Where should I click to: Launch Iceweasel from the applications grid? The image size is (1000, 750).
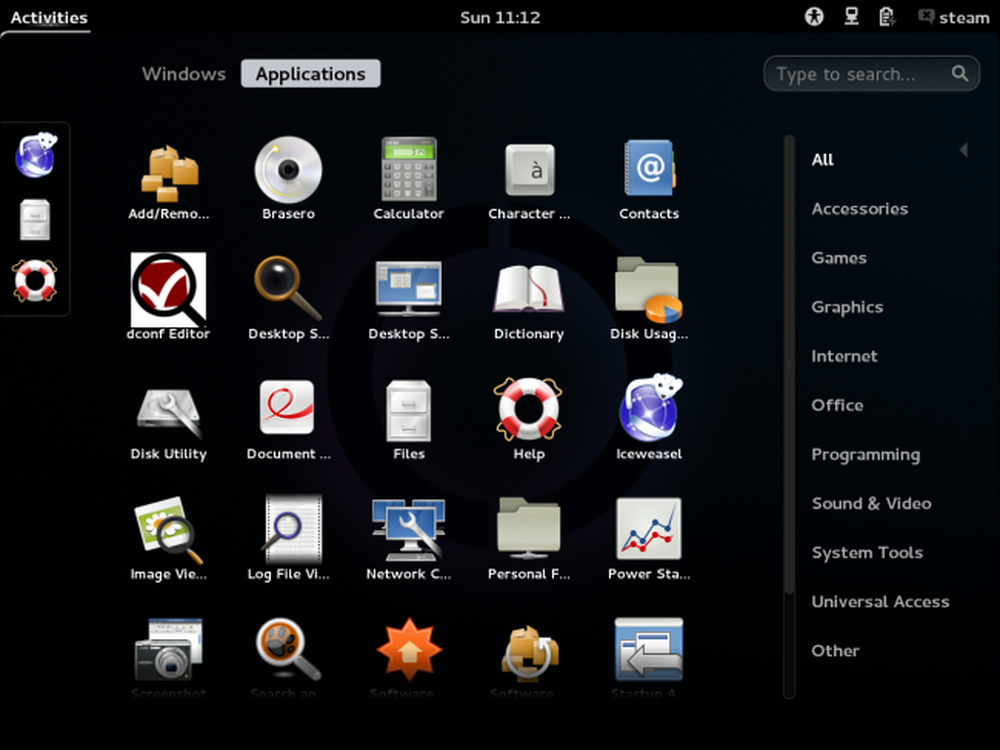[649, 418]
